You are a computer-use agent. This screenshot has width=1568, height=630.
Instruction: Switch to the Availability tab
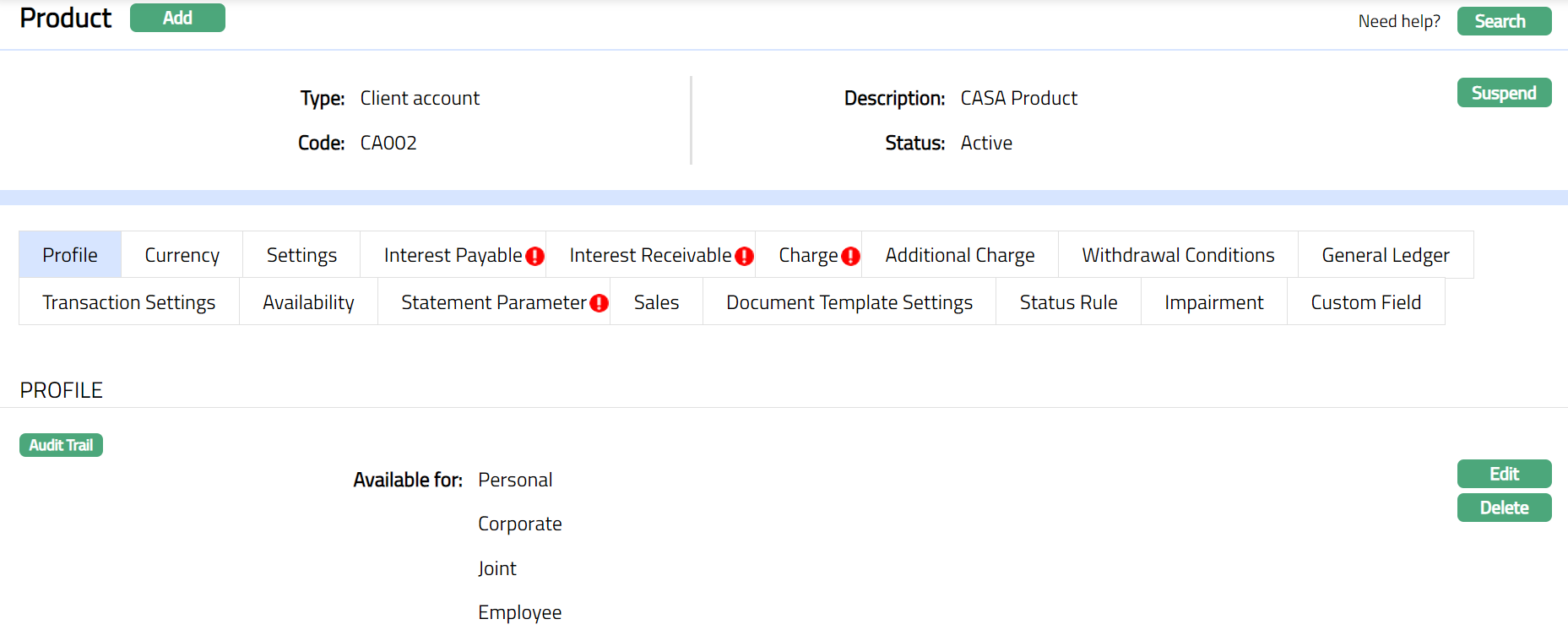pyautogui.click(x=308, y=302)
